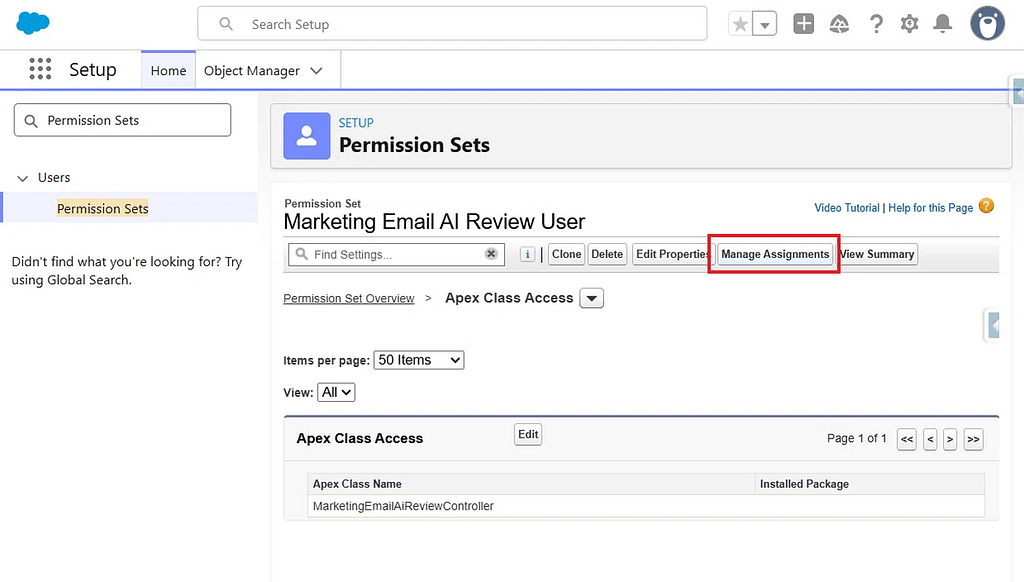Open the help question mark icon
This screenshot has height=582, width=1024.
tap(876, 25)
